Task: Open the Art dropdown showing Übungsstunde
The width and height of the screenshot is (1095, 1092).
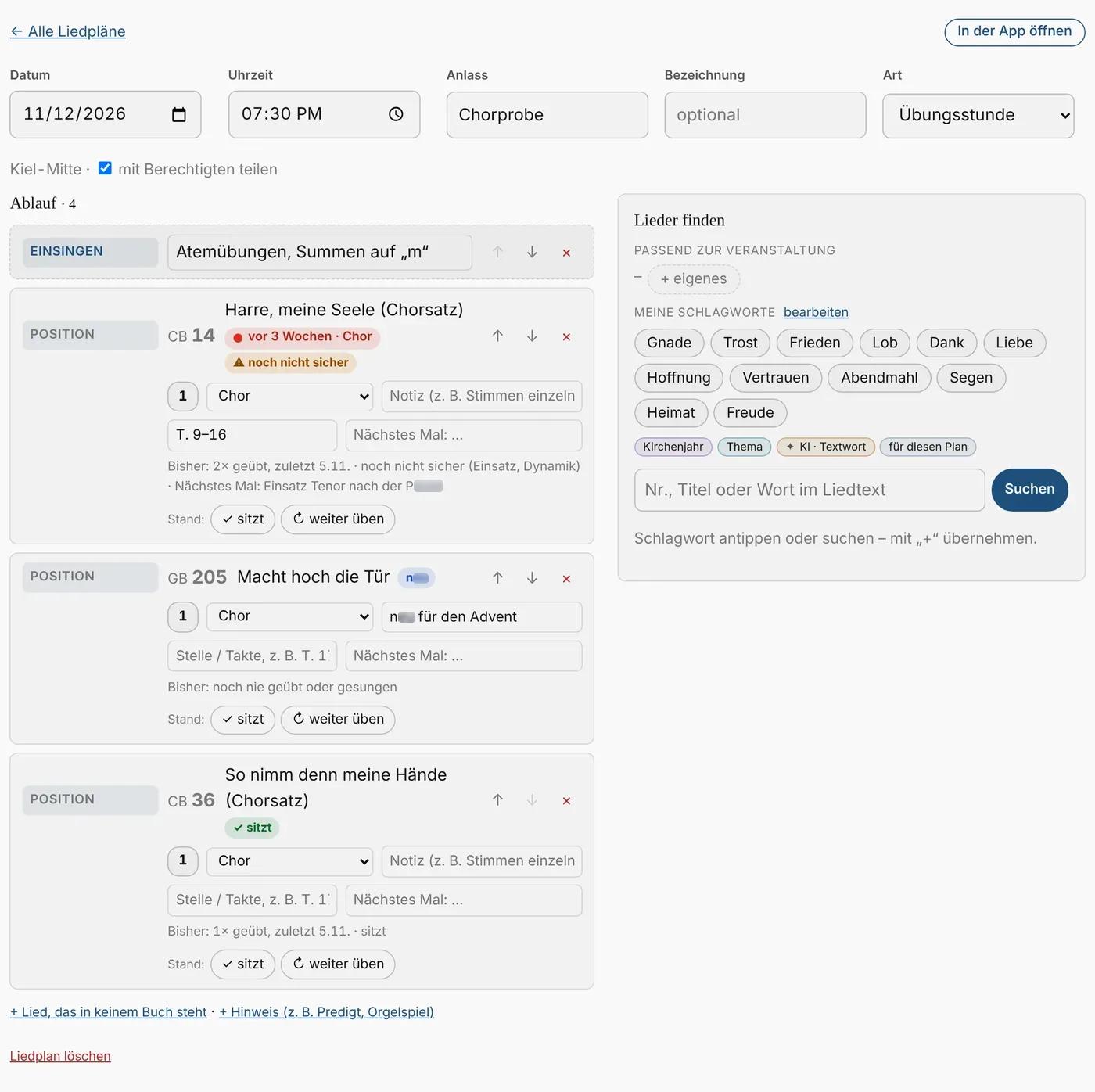Action: (x=978, y=115)
